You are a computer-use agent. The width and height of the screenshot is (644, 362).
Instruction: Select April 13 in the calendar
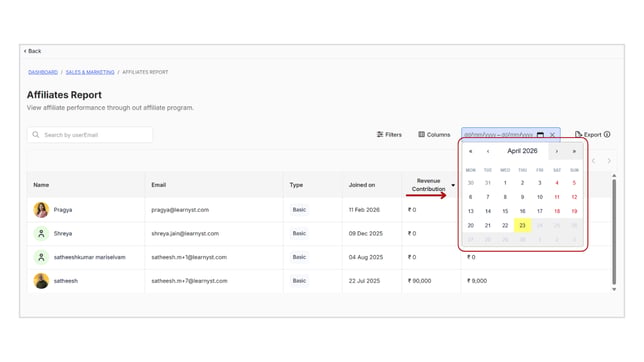pyautogui.click(x=471, y=211)
